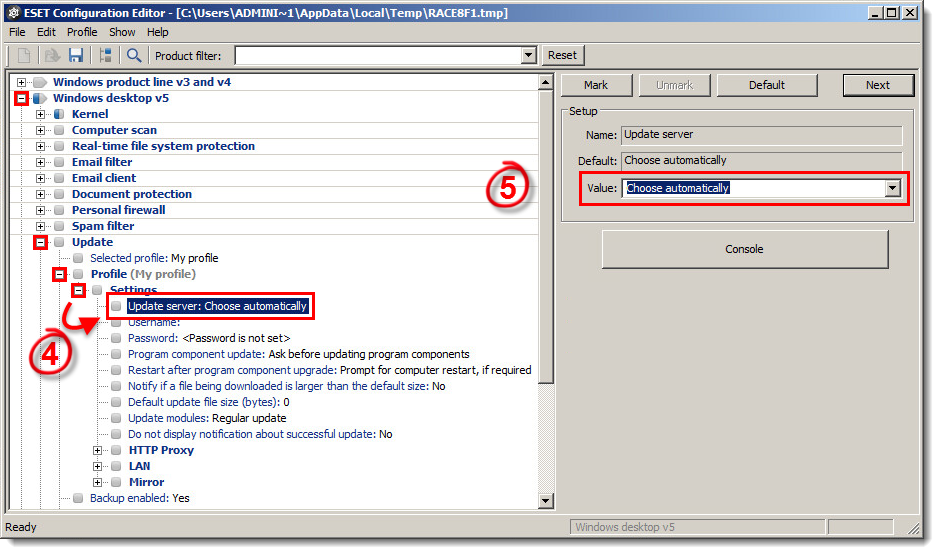
Task: Toggle the mark box beside Backup enabled
Action: [78, 498]
